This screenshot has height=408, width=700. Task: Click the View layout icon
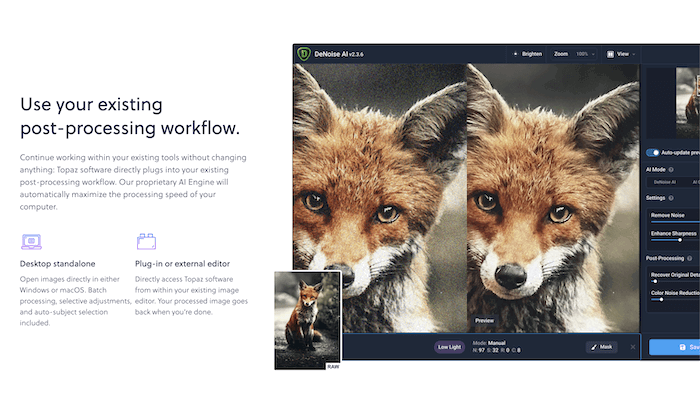pyautogui.click(x=610, y=53)
